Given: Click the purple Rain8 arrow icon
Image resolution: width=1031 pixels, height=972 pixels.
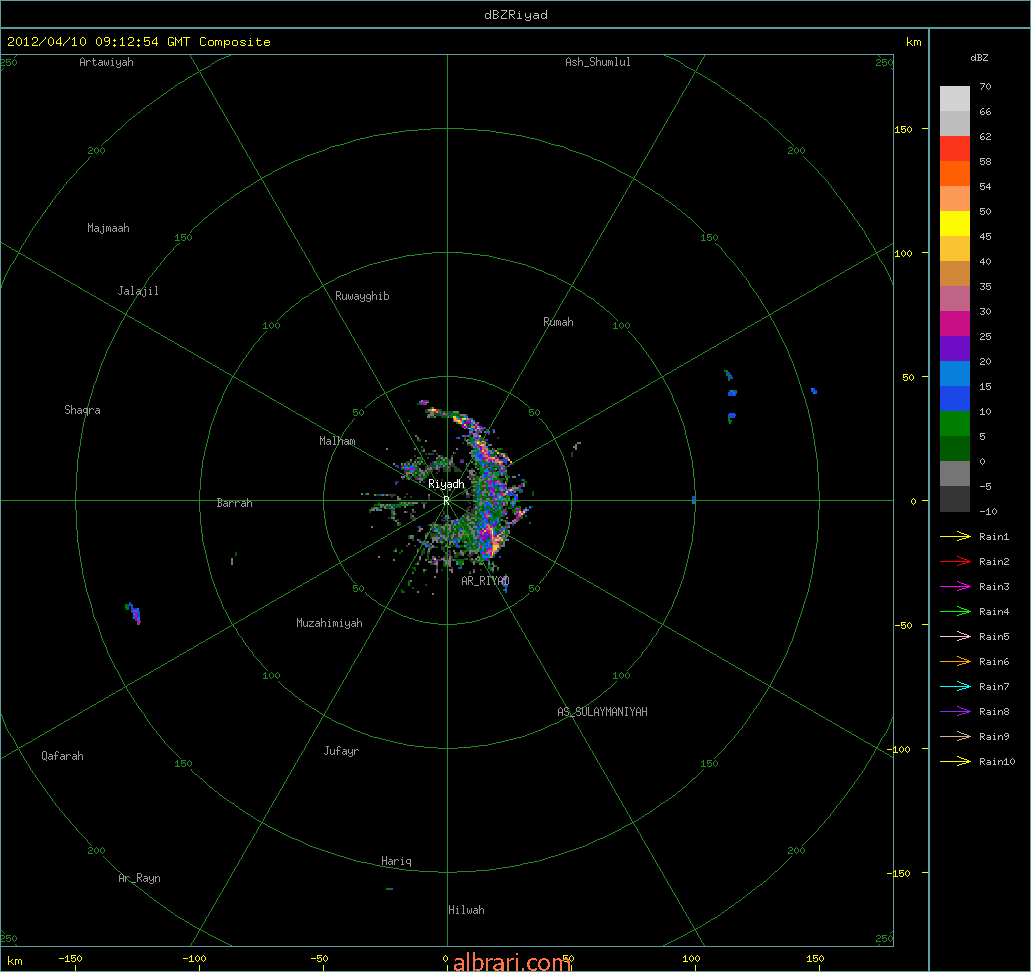Looking at the screenshot, I should [955, 712].
